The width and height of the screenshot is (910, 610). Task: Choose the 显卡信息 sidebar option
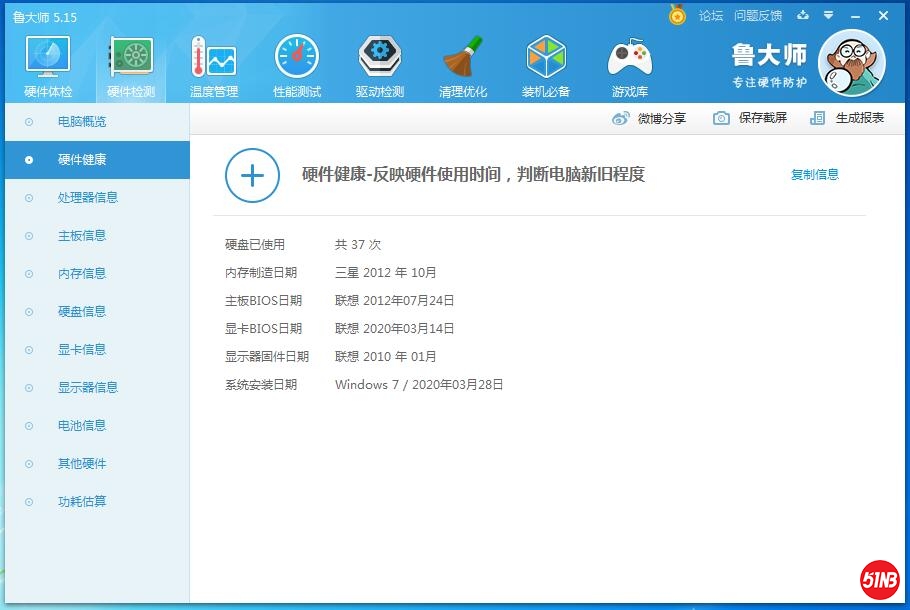pos(82,350)
